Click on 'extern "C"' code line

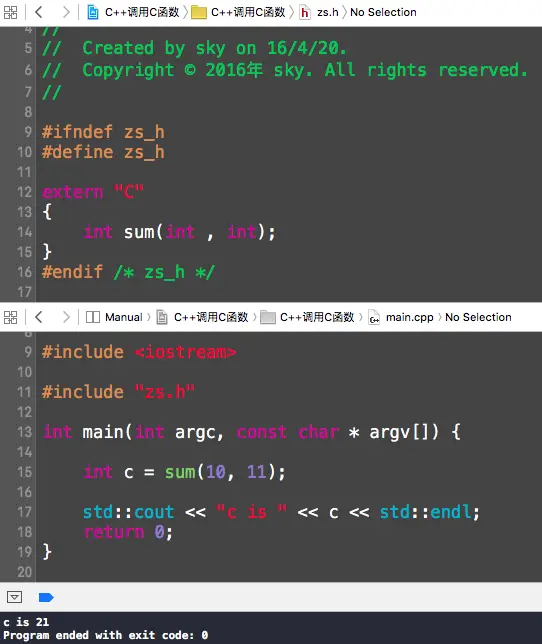93,192
